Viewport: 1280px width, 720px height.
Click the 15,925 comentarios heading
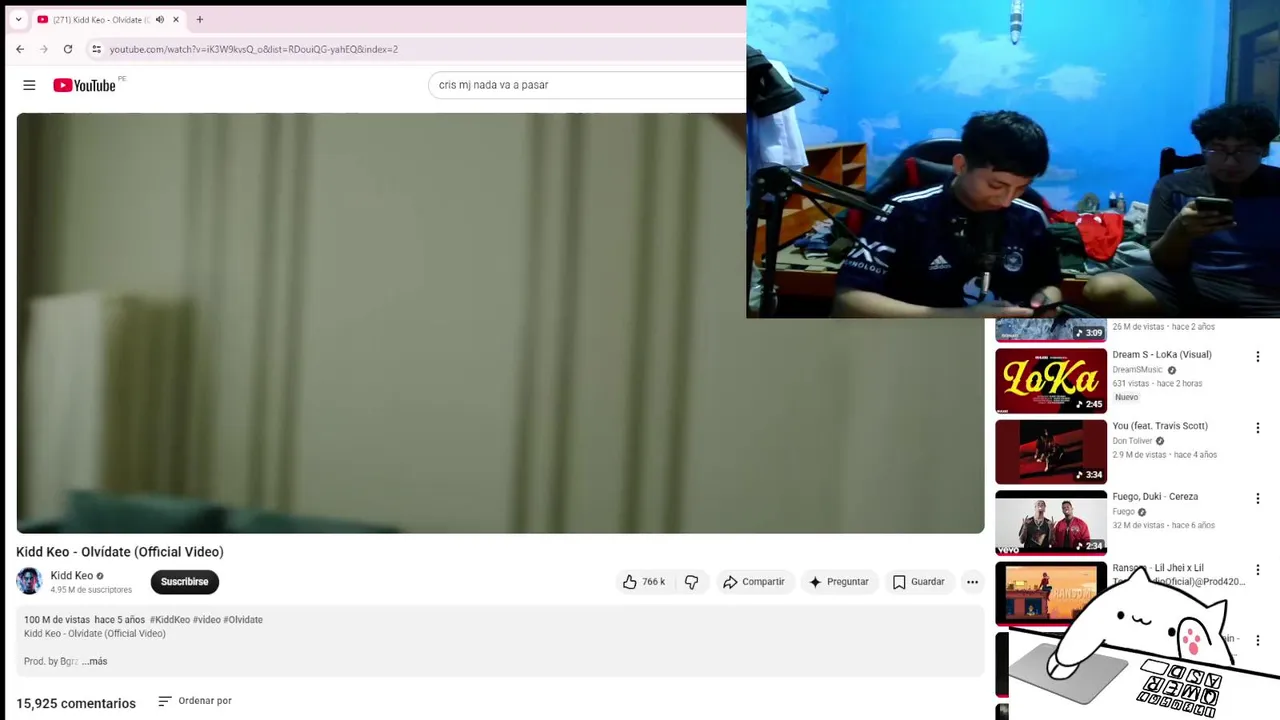pyautogui.click(x=76, y=703)
